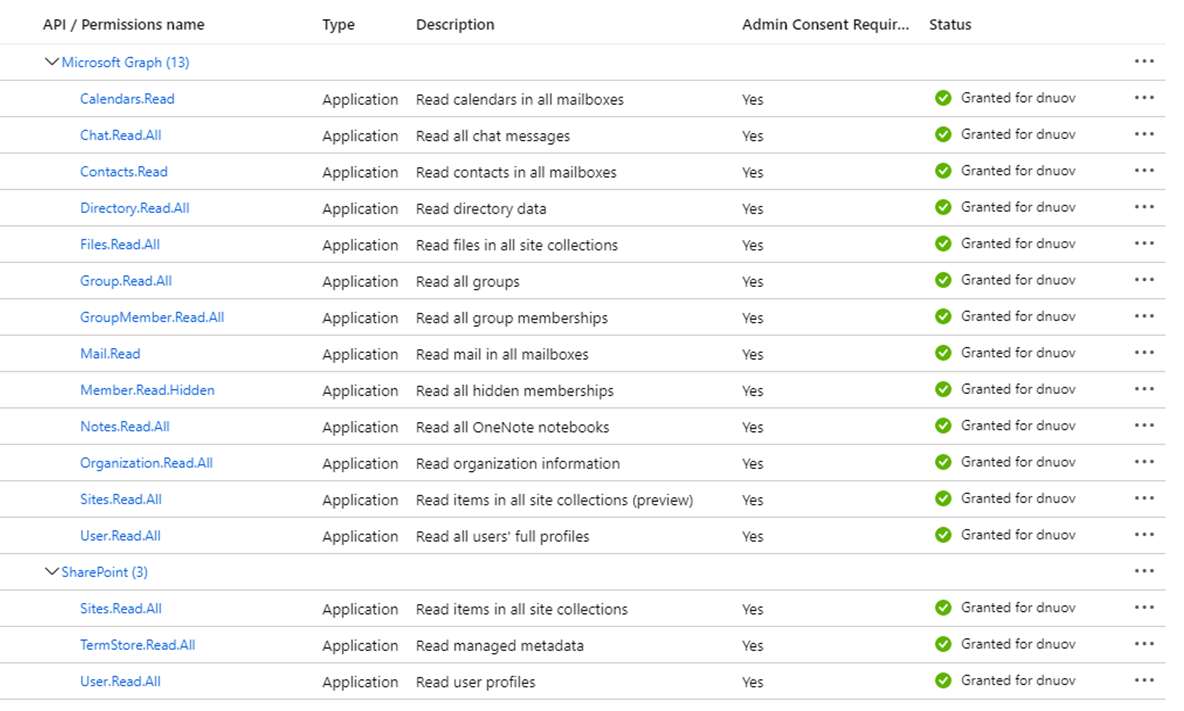Open the Mail.Read permission

[x=110, y=353]
